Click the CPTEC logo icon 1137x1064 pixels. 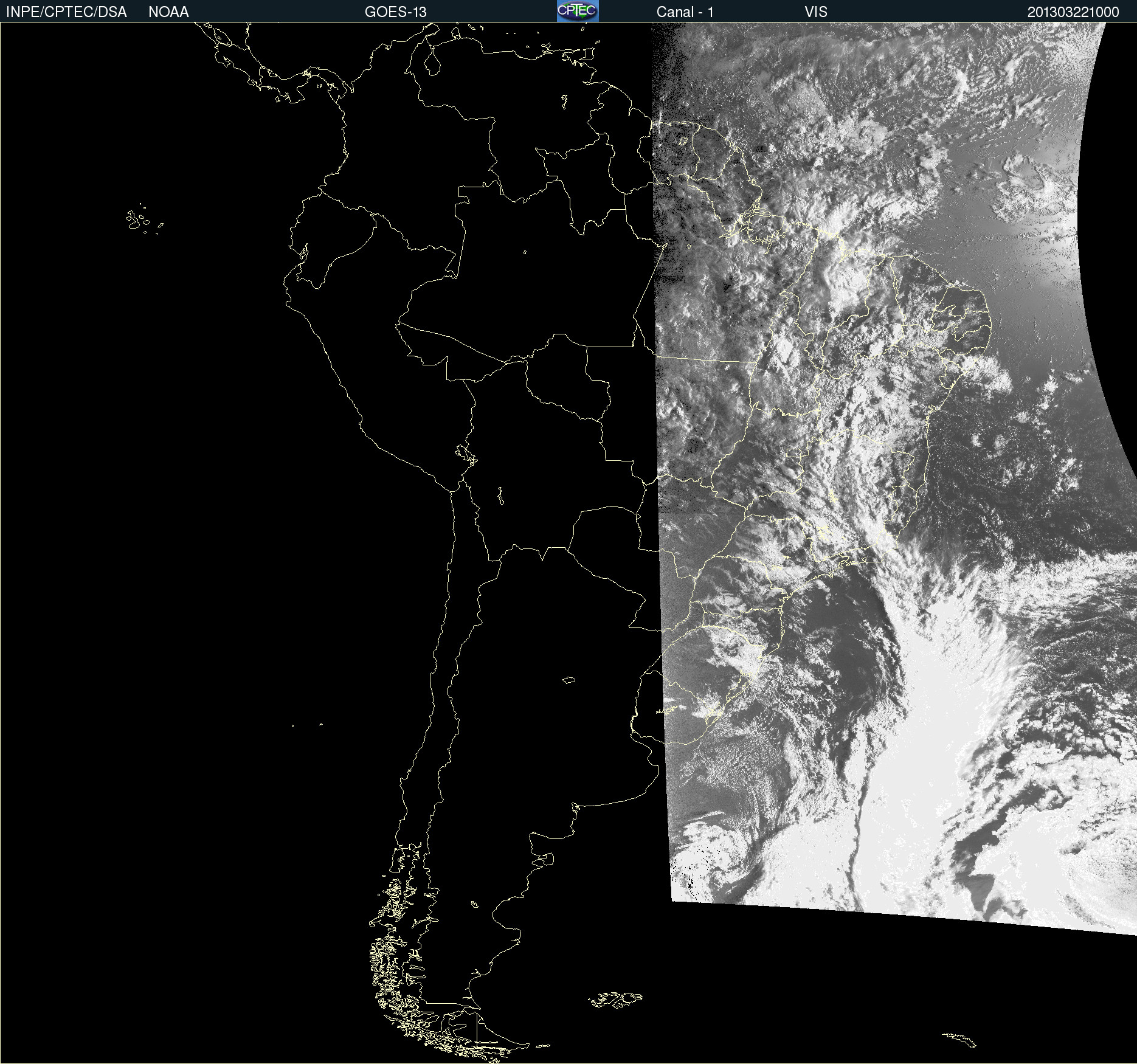(x=578, y=11)
